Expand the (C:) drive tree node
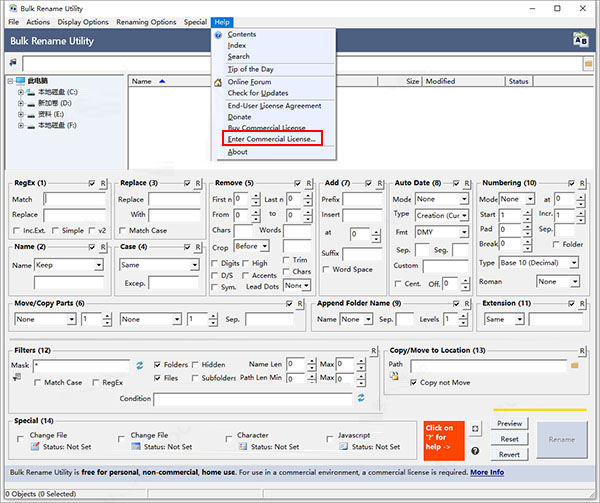The width and height of the screenshot is (600, 503). point(21,92)
